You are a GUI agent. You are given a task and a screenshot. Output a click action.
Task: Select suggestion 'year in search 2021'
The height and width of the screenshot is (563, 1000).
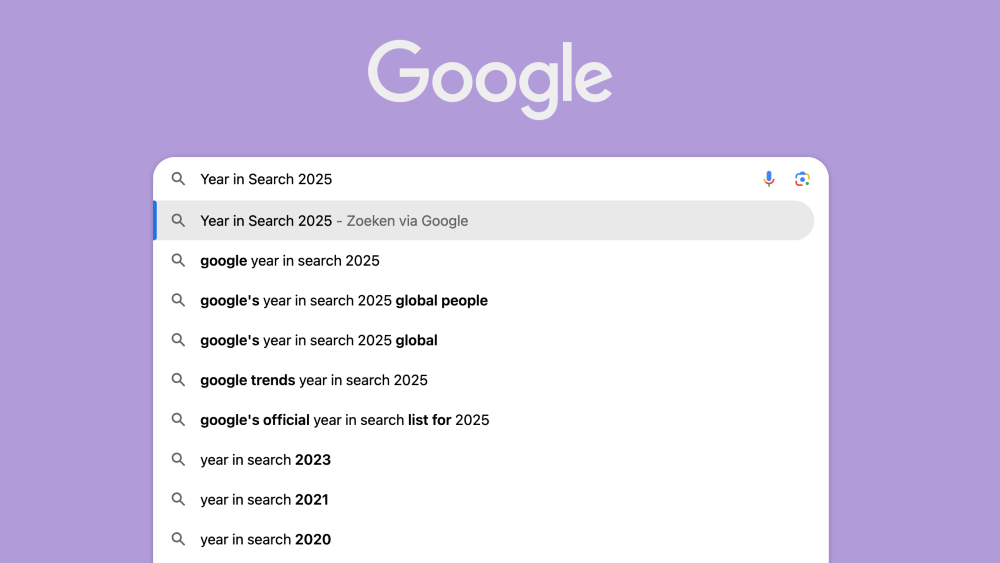264,500
